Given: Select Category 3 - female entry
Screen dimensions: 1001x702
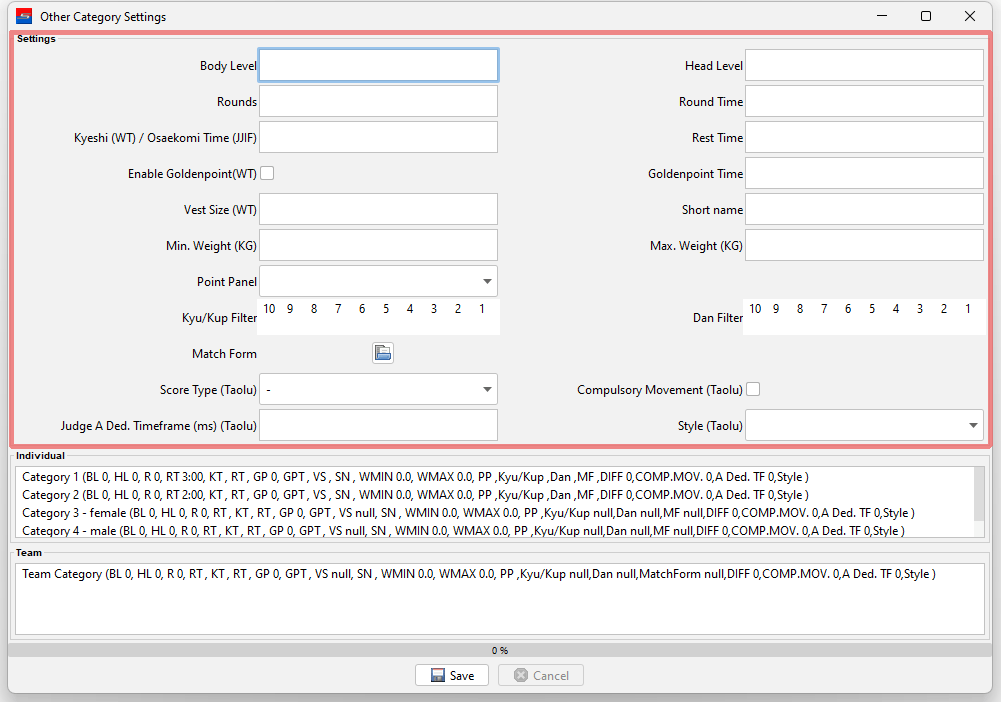Looking at the screenshot, I should click(x=400, y=513).
